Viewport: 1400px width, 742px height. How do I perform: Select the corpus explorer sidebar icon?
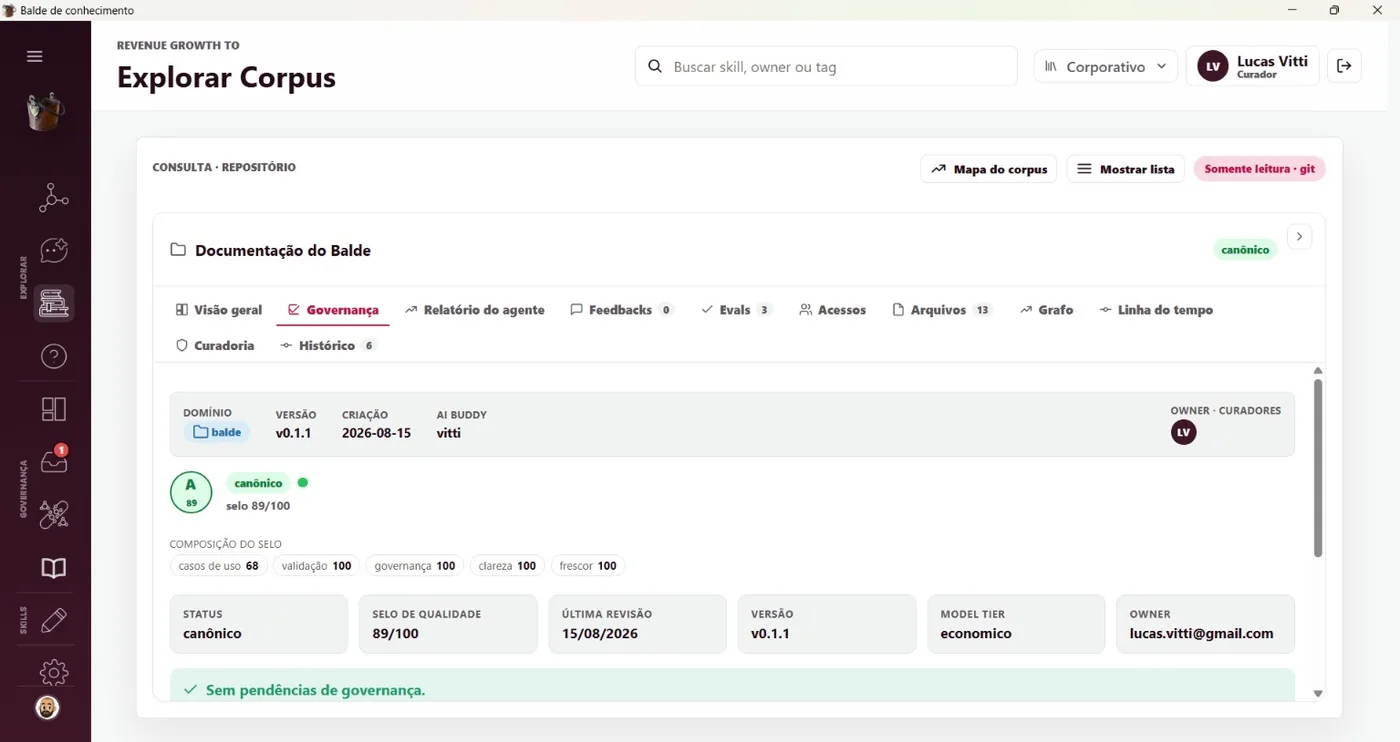(54, 303)
